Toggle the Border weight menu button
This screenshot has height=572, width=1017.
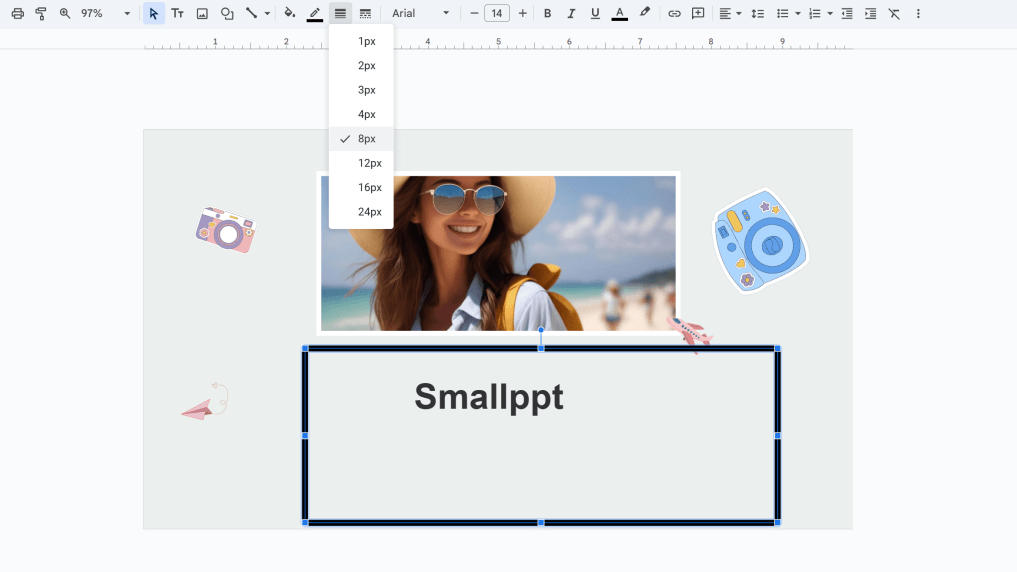340,13
